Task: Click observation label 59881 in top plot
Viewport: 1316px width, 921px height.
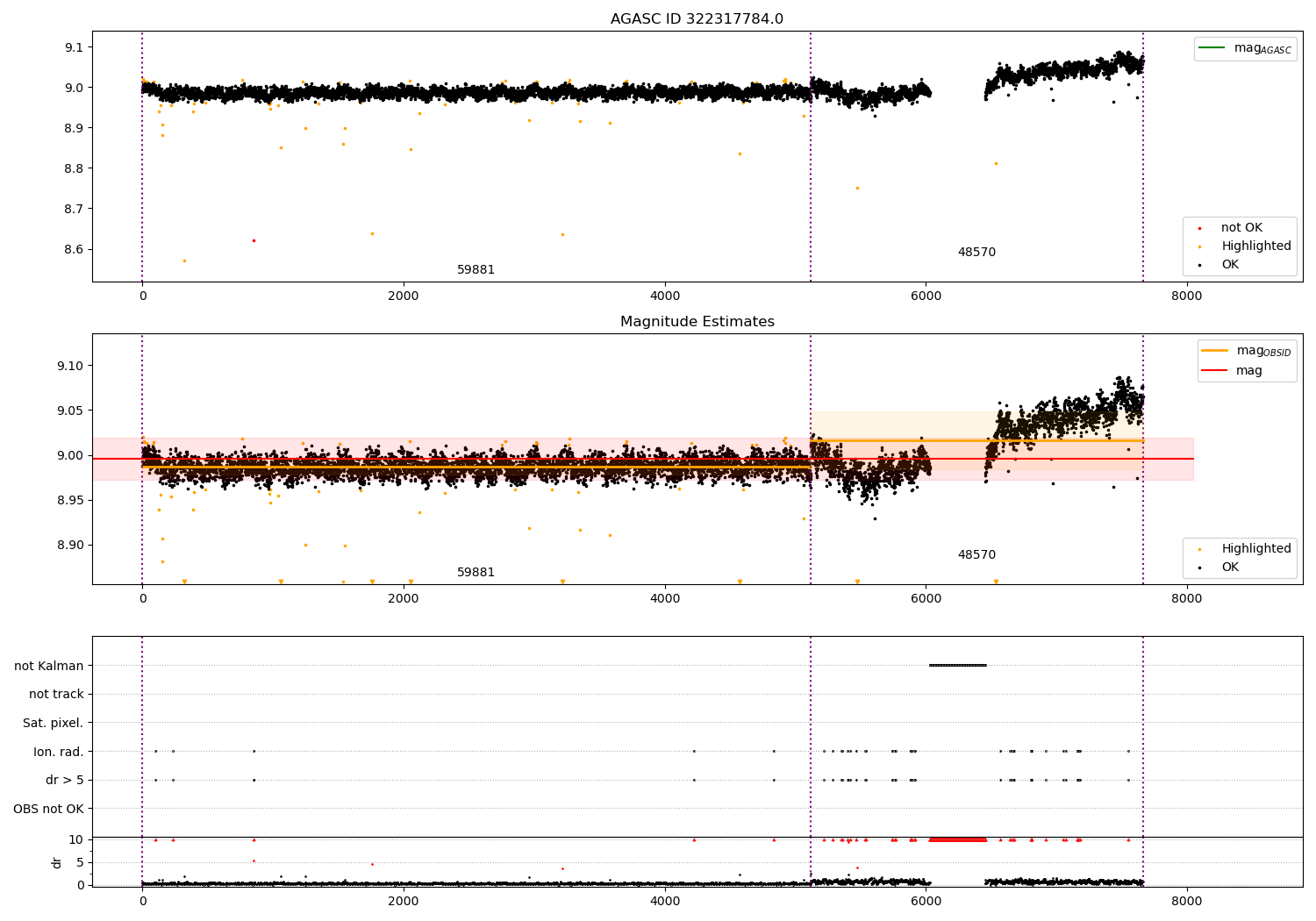Action: click(476, 270)
